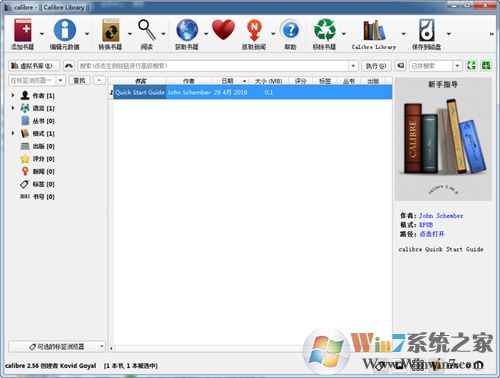Click the Save to disk icon
This screenshot has width=500, height=378.
pos(427,30)
